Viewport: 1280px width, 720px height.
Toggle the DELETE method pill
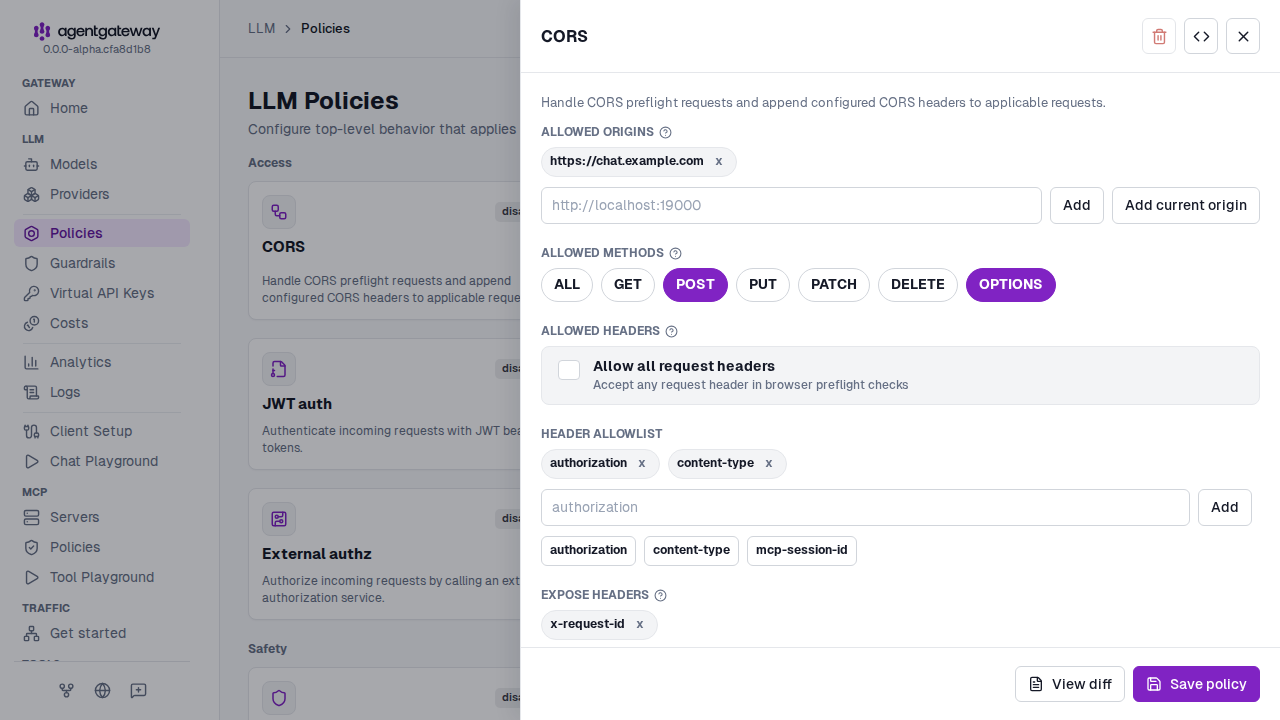pos(918,284)
